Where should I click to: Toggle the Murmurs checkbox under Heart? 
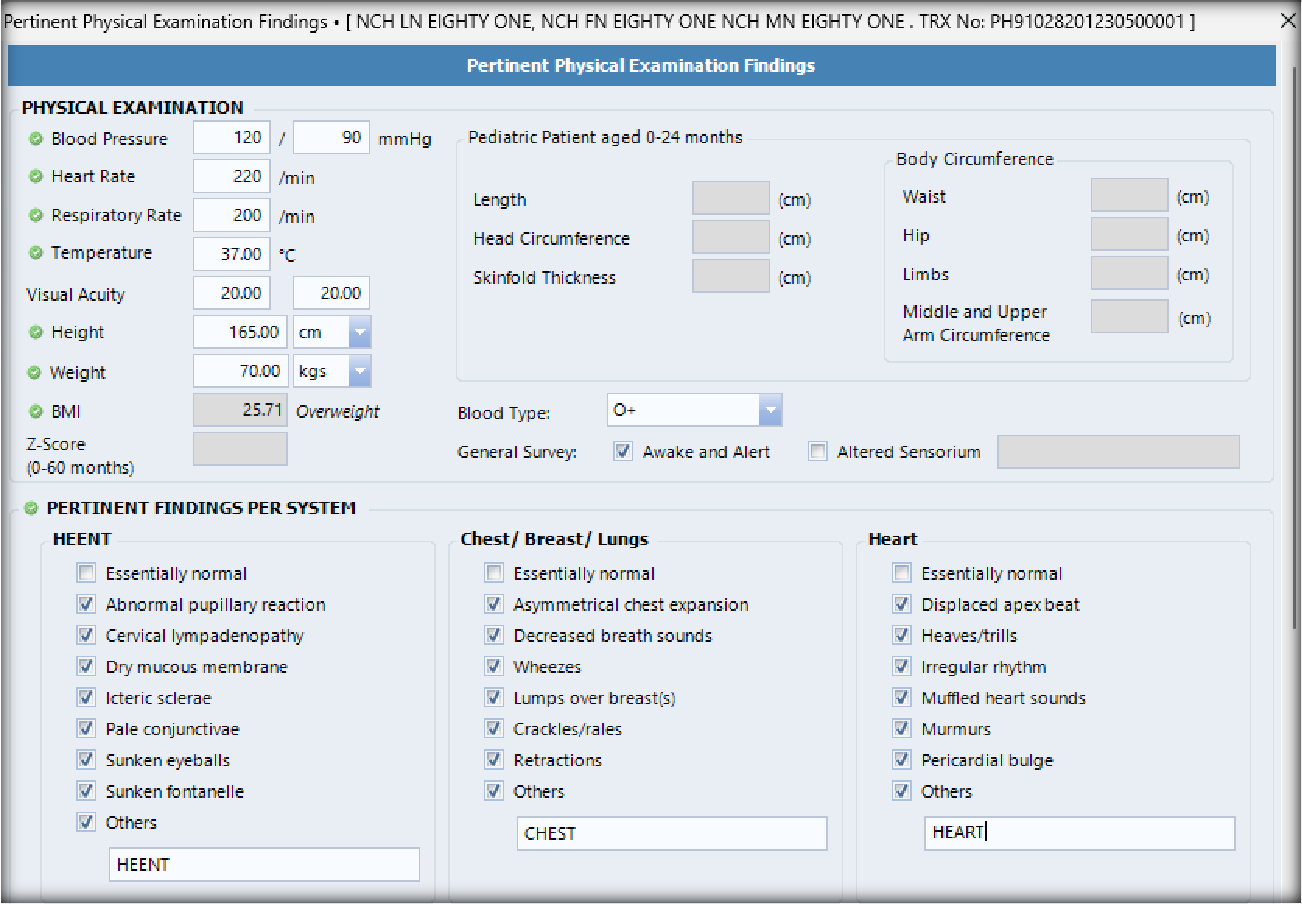[902, 729]
